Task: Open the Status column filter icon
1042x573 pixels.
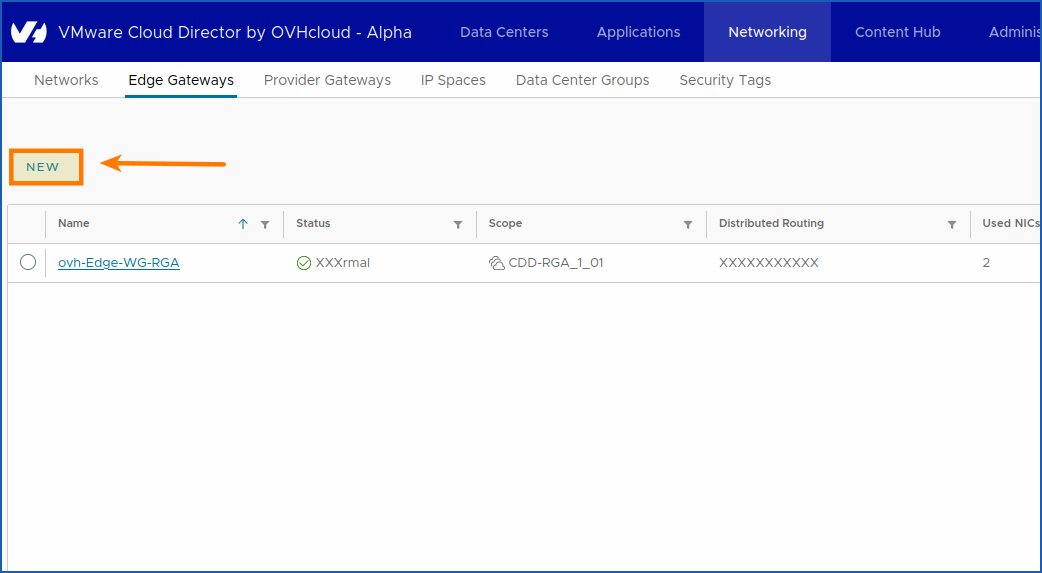Action: 458,225
